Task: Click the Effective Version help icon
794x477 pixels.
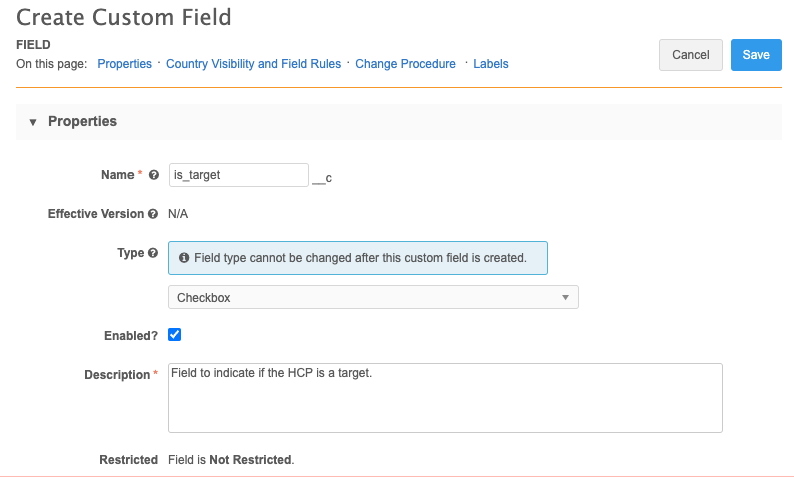Action: (x=153, y=214)
